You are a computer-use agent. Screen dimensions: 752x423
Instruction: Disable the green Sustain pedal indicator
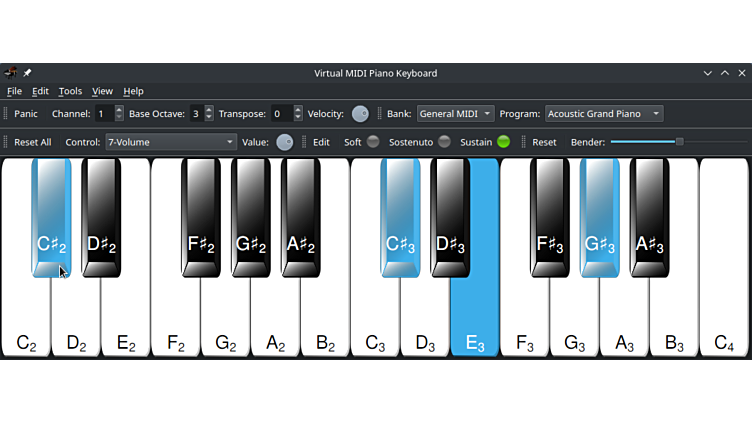pyautogui.click(x=503, y=142)
